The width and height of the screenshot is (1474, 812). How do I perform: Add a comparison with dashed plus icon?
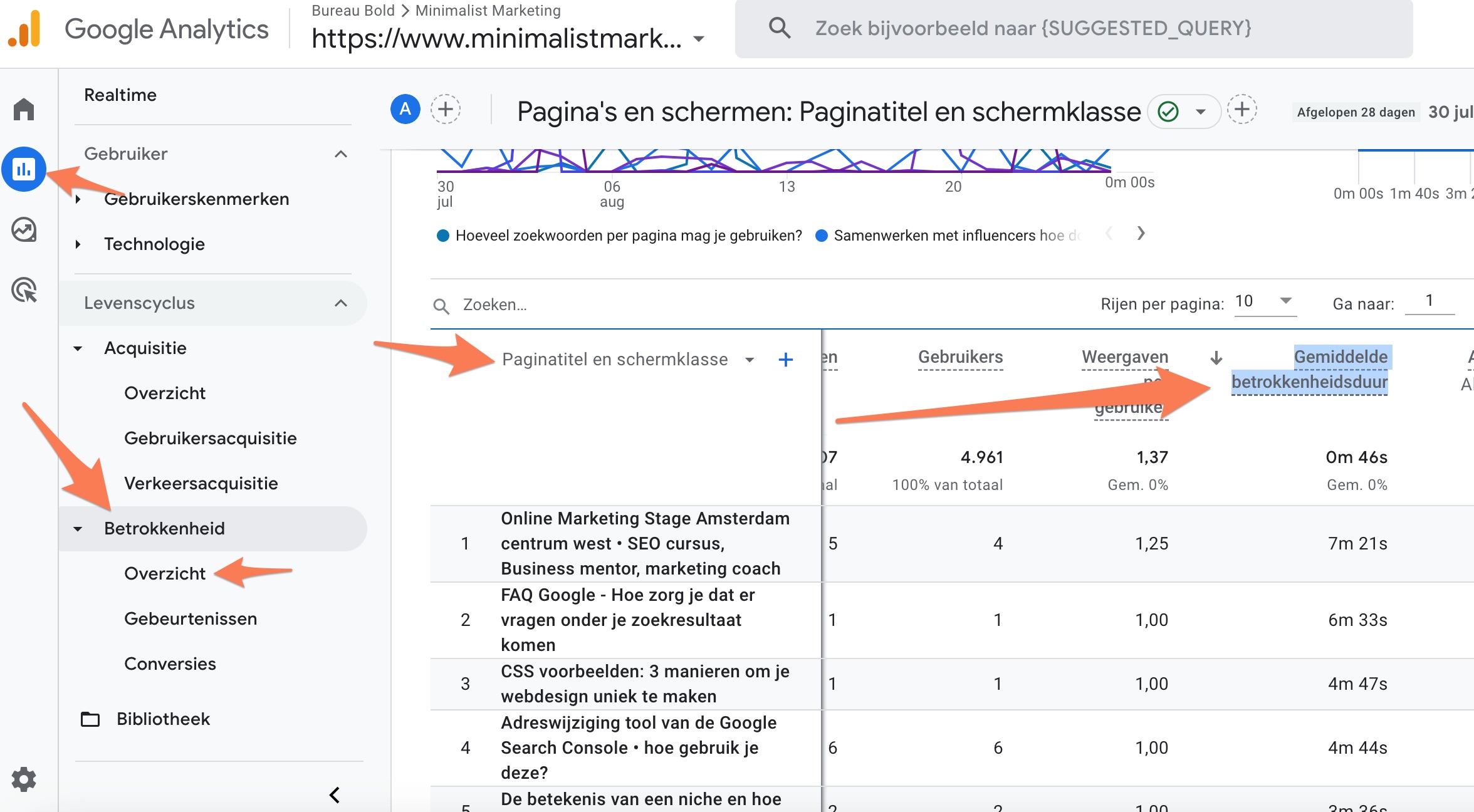(446, 109)
